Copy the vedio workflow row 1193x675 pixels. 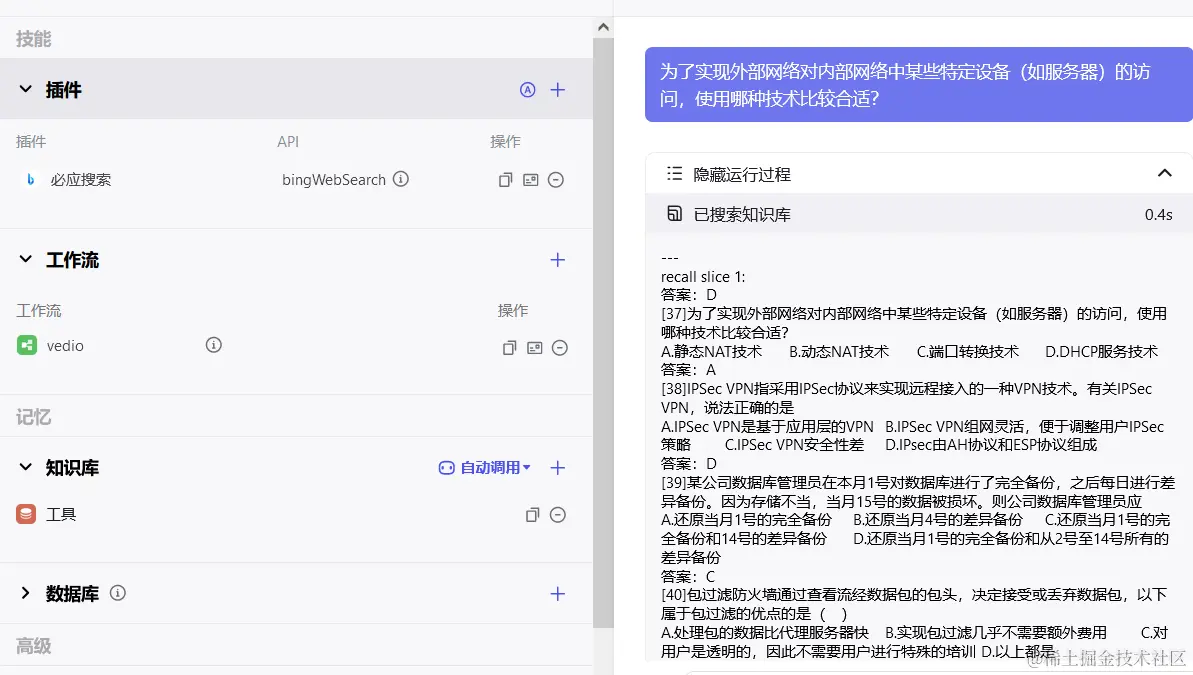pyautogui.click(x=509, y=348)
